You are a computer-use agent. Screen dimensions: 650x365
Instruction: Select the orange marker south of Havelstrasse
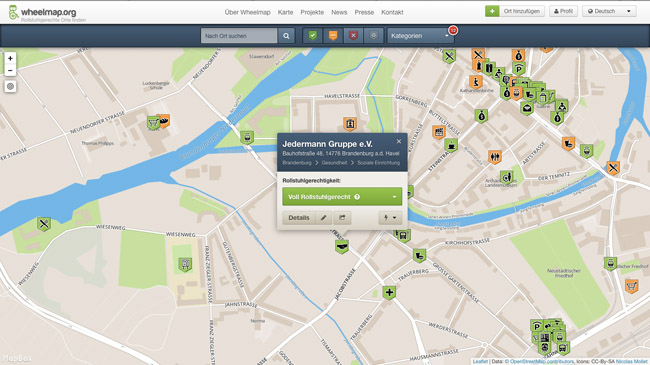click(350, 124)
